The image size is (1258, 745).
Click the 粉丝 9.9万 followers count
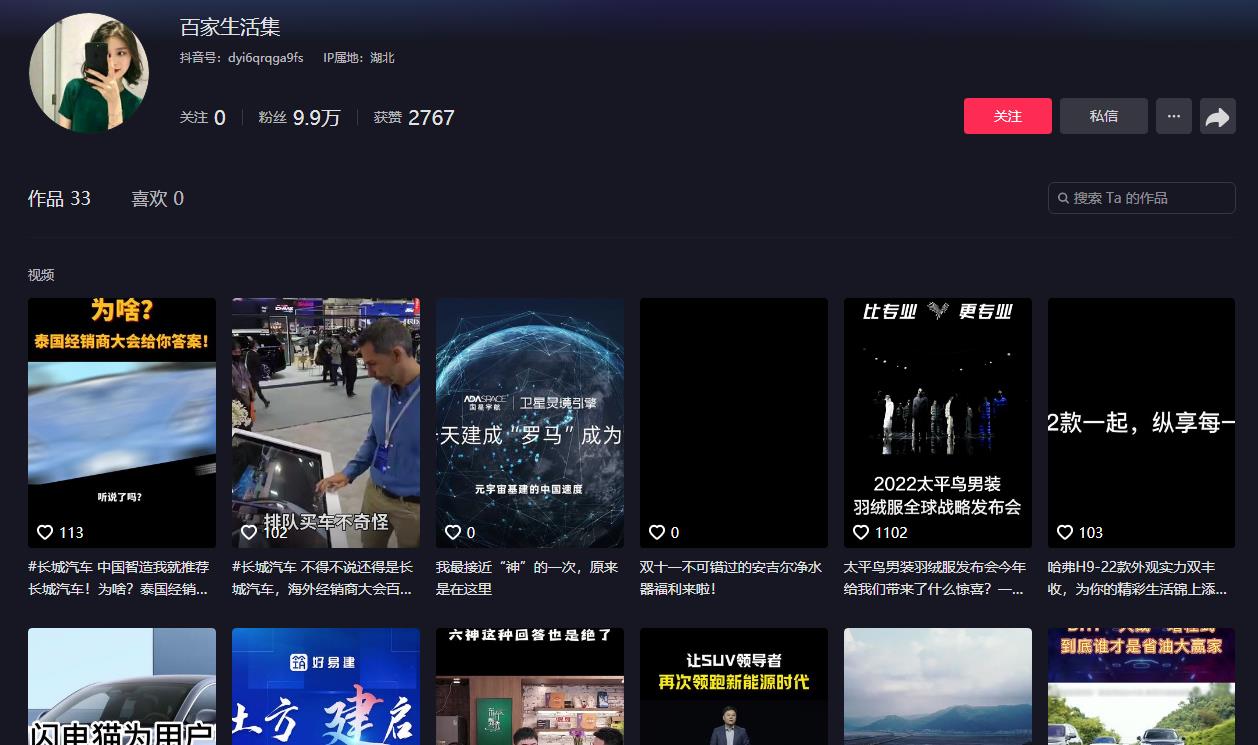tap(299, 117)
